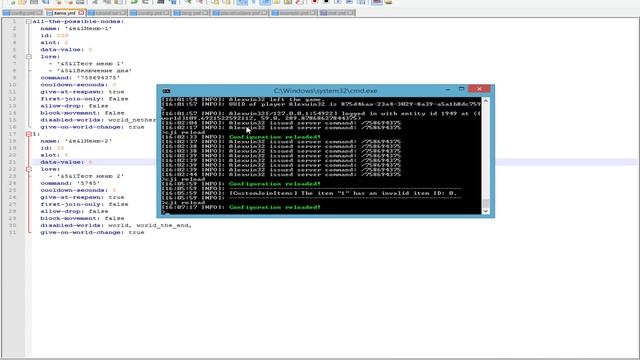Viewport: 640px width, 360px height.
Task: Click 'Alexwin32 left the game.' in cmd
Action: pos(277,100)
